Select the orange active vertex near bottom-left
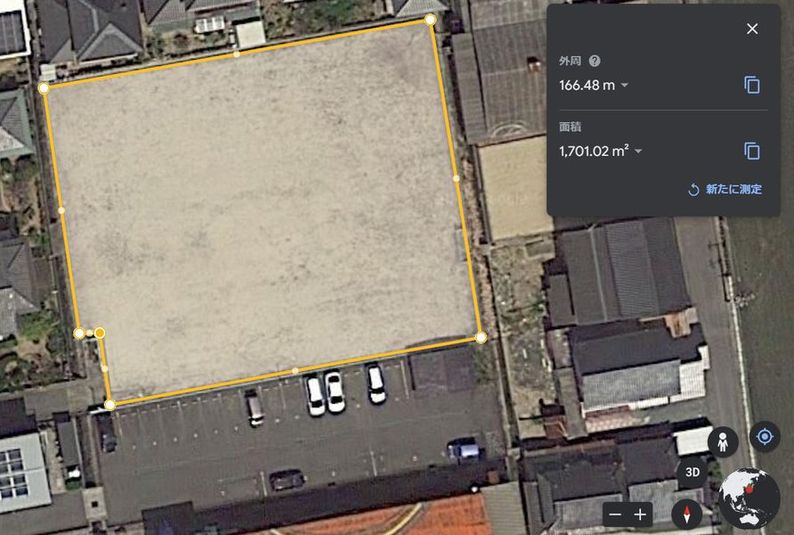Screen dimensions: 794x535 100,333
